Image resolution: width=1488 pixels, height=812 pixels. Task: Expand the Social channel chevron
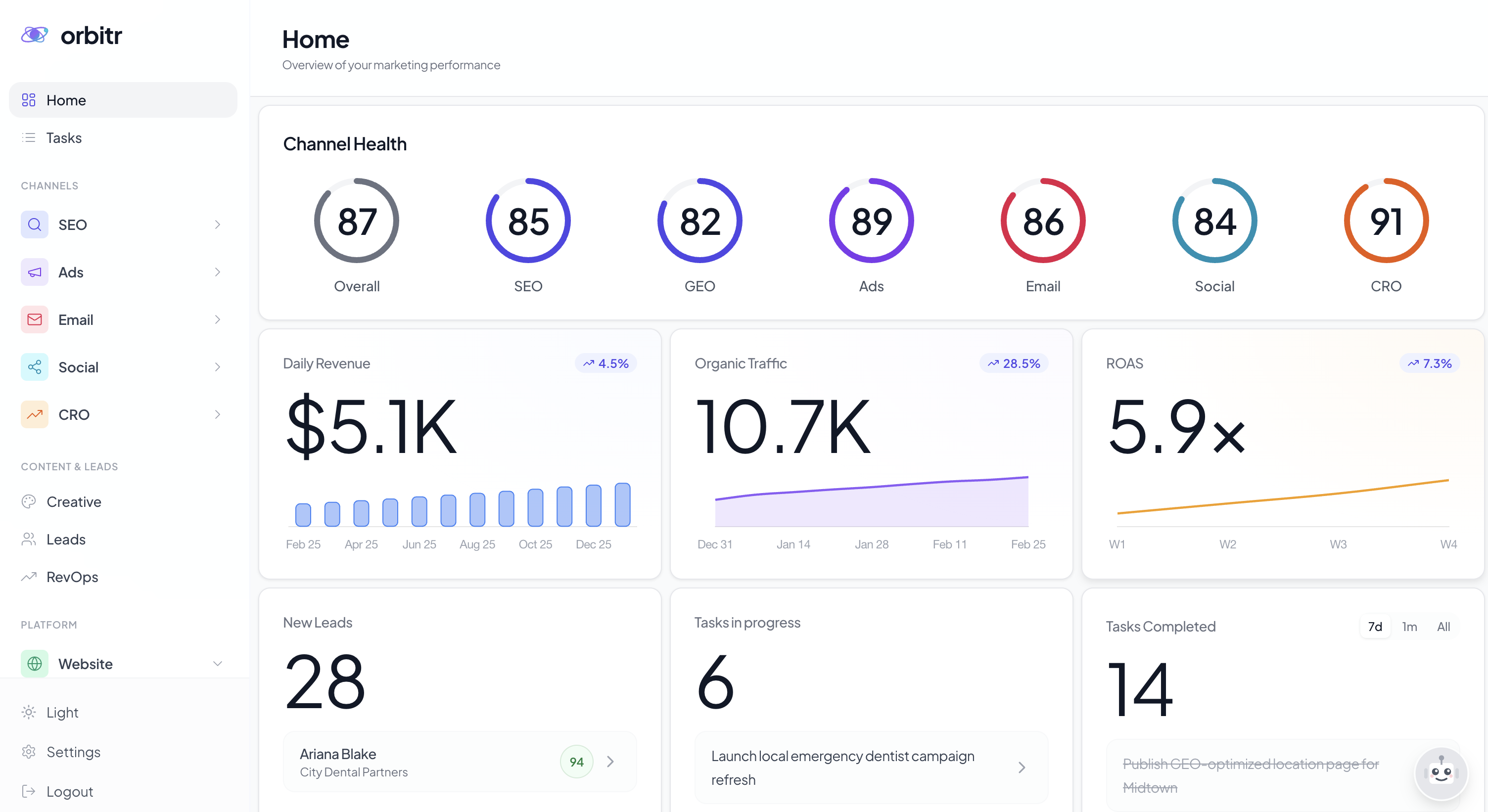[217, 367]
